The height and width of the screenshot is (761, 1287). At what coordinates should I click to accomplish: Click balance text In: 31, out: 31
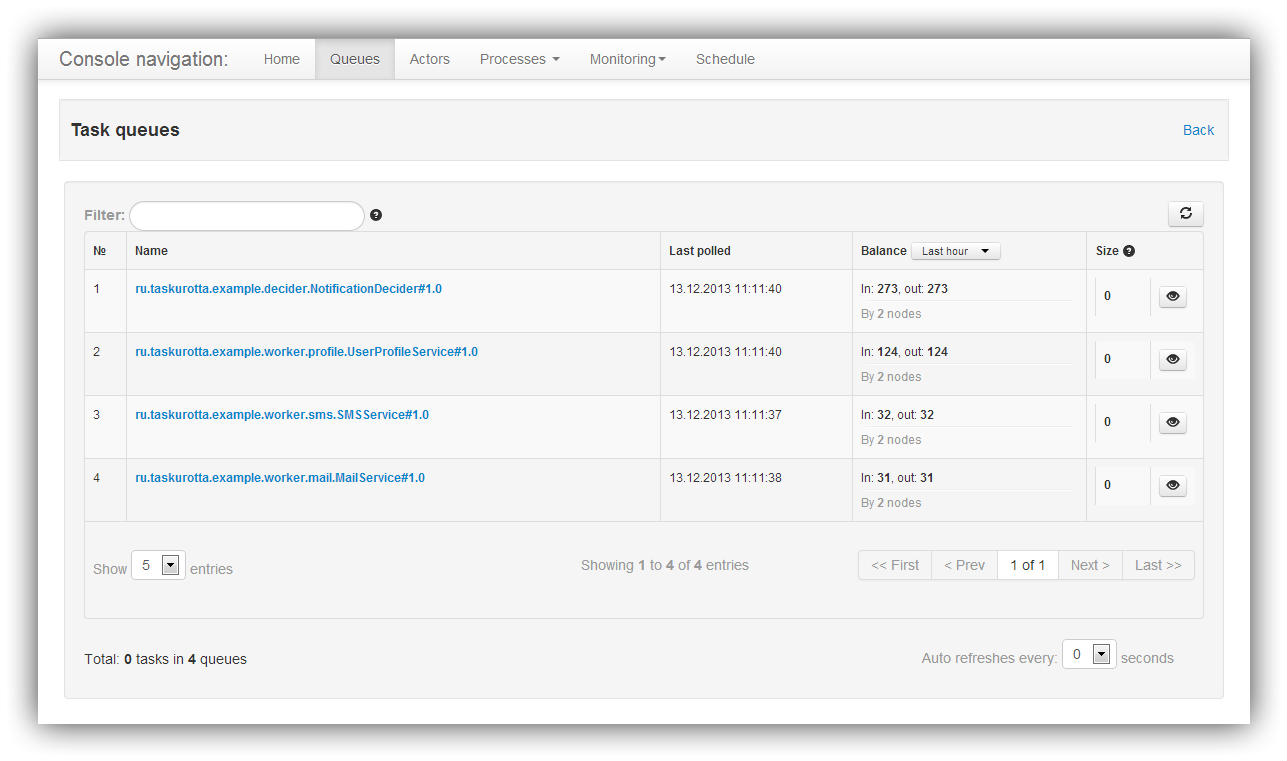tap(897, 478)
